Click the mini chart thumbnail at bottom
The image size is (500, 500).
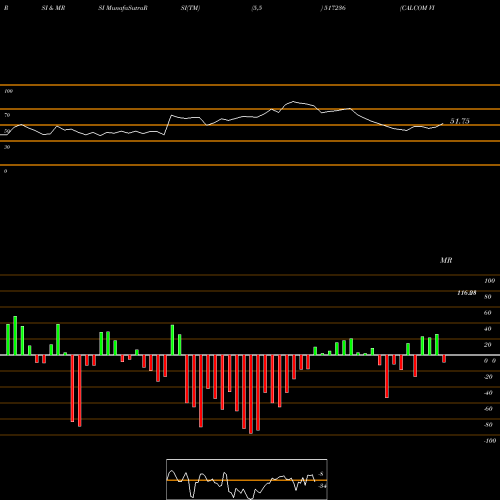click(x=247, y=479)
